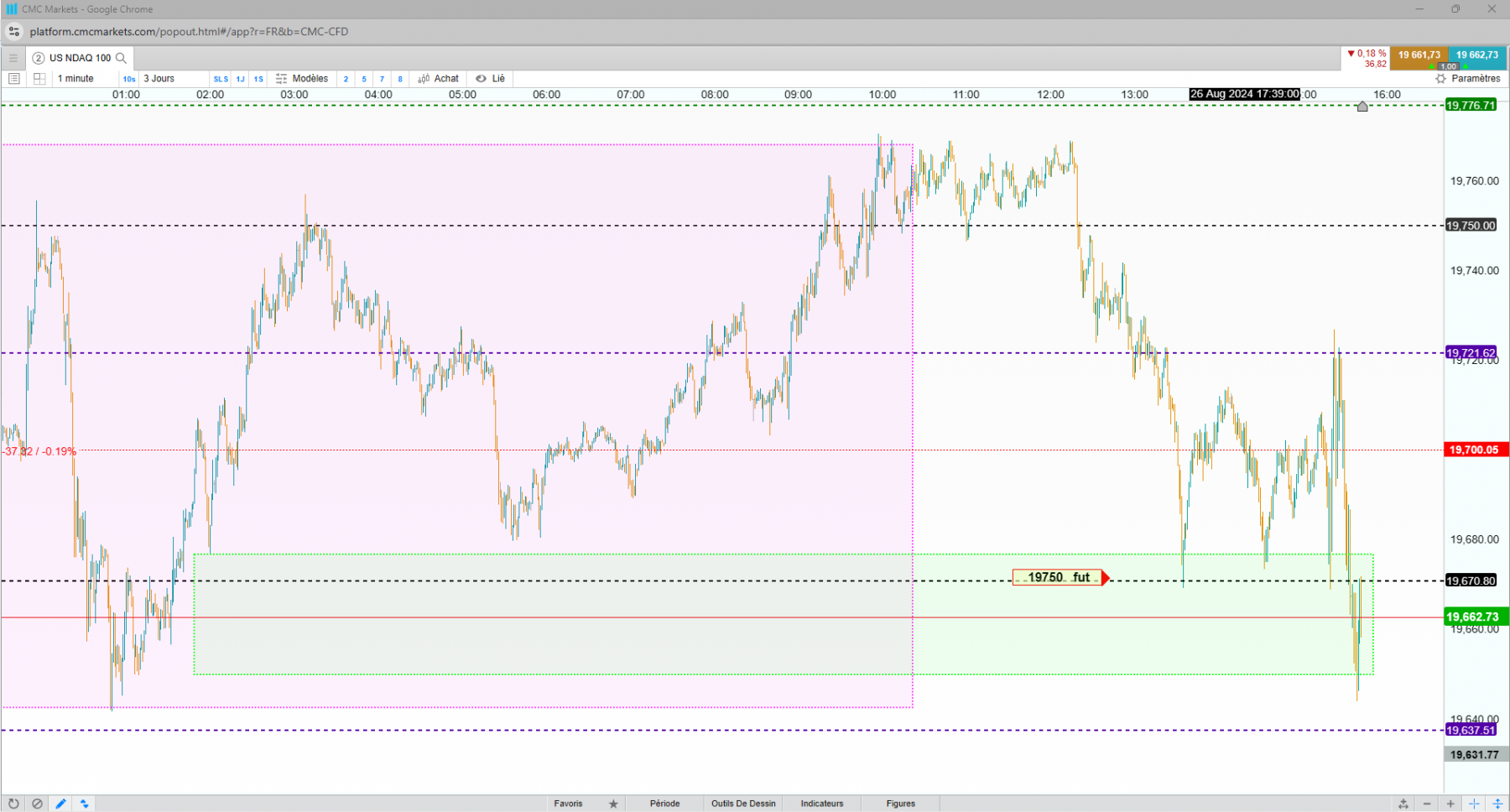The image size is (1510, 812).
Task: Click the daily change 0,18 % indicator
Action: click(1367, 54)
